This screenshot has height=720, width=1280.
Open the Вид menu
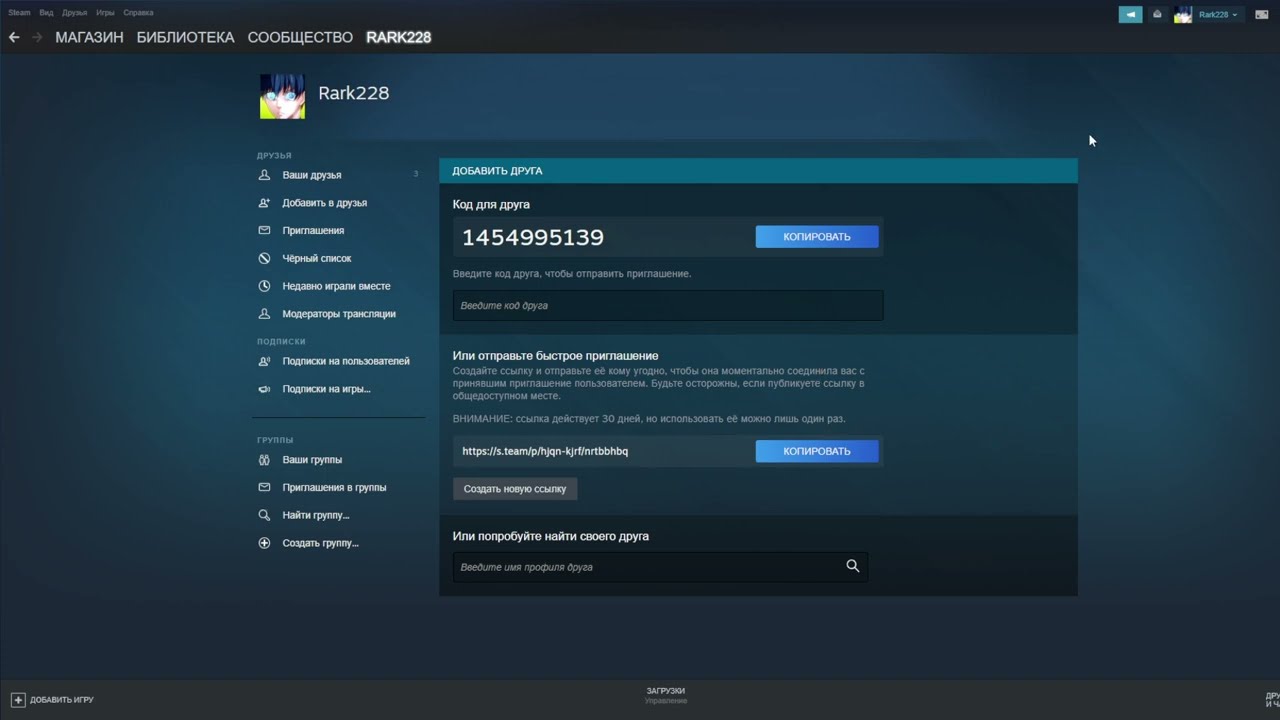click(x=46, y=13)
